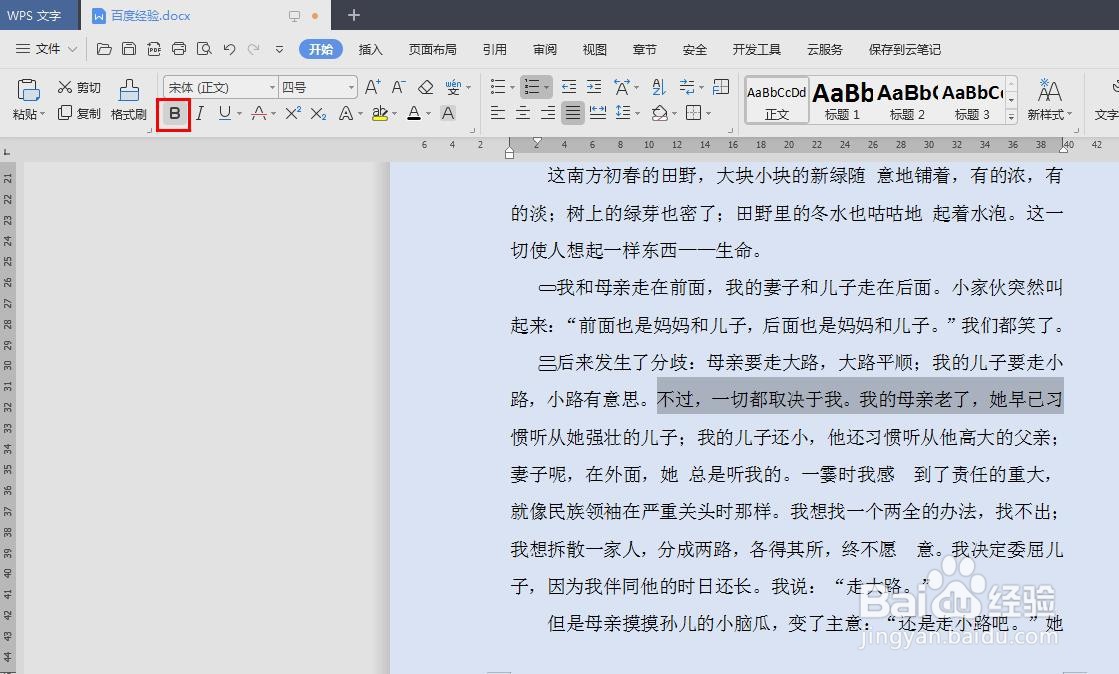Select center paragraph alignment
The width and height of the screenshot is (1119, 674).
(x=521, y=112)
